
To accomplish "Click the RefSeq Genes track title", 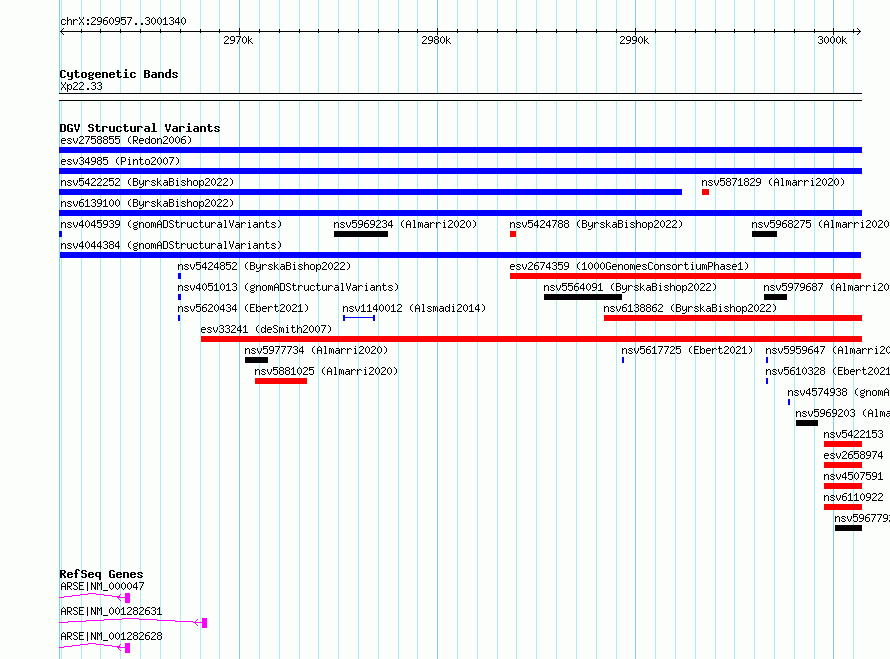I will 101,574.
